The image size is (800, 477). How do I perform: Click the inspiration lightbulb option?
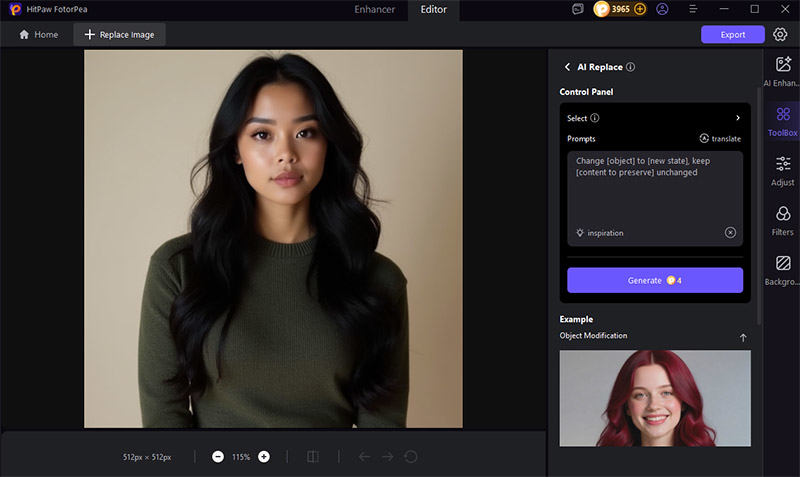599,233
